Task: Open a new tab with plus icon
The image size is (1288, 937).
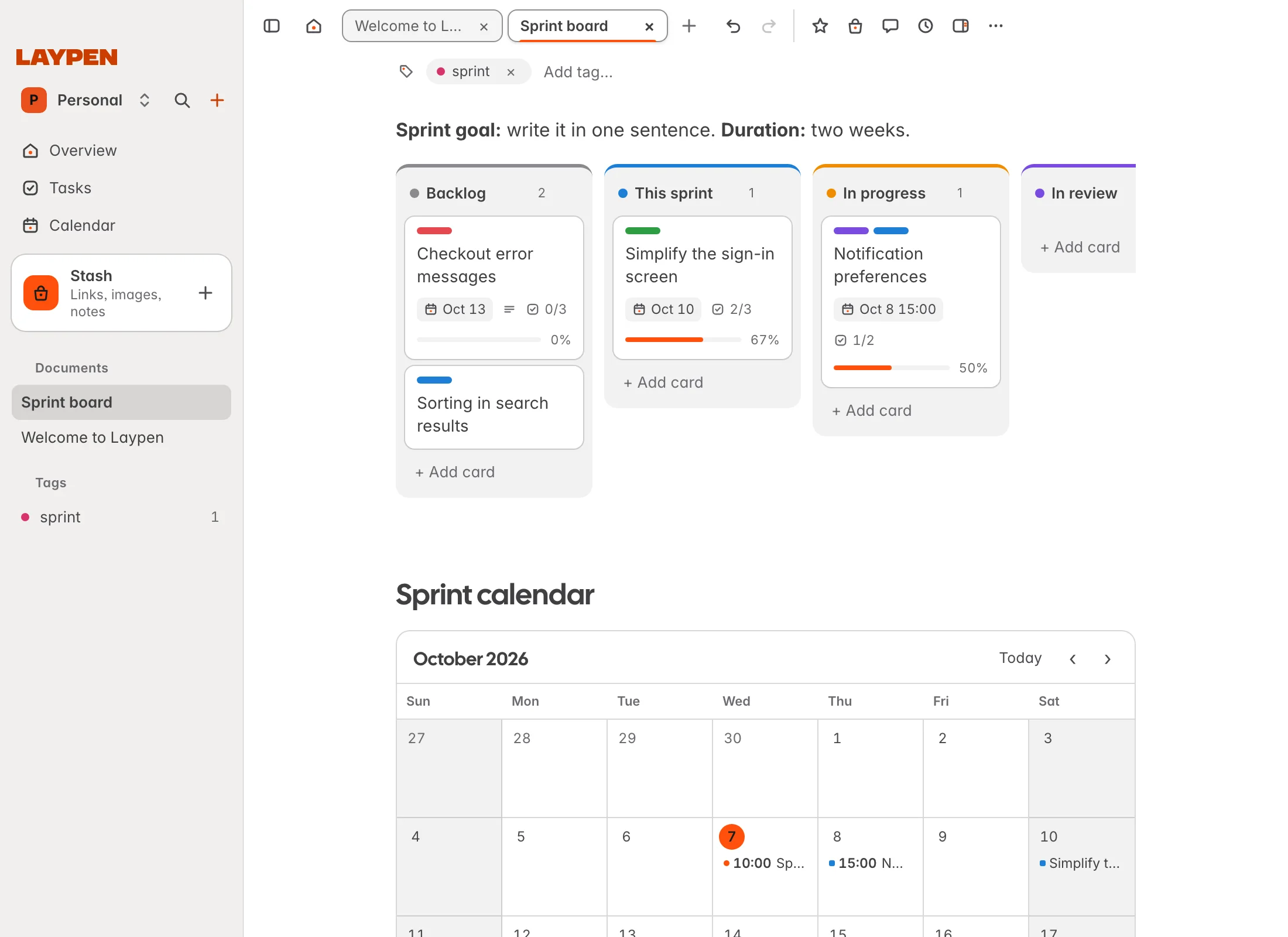Action: [689, 26]
